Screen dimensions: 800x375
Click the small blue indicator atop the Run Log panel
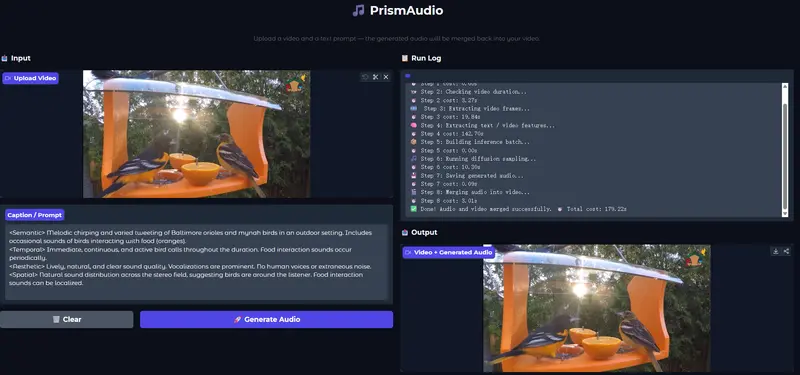(x=408, y=76)
